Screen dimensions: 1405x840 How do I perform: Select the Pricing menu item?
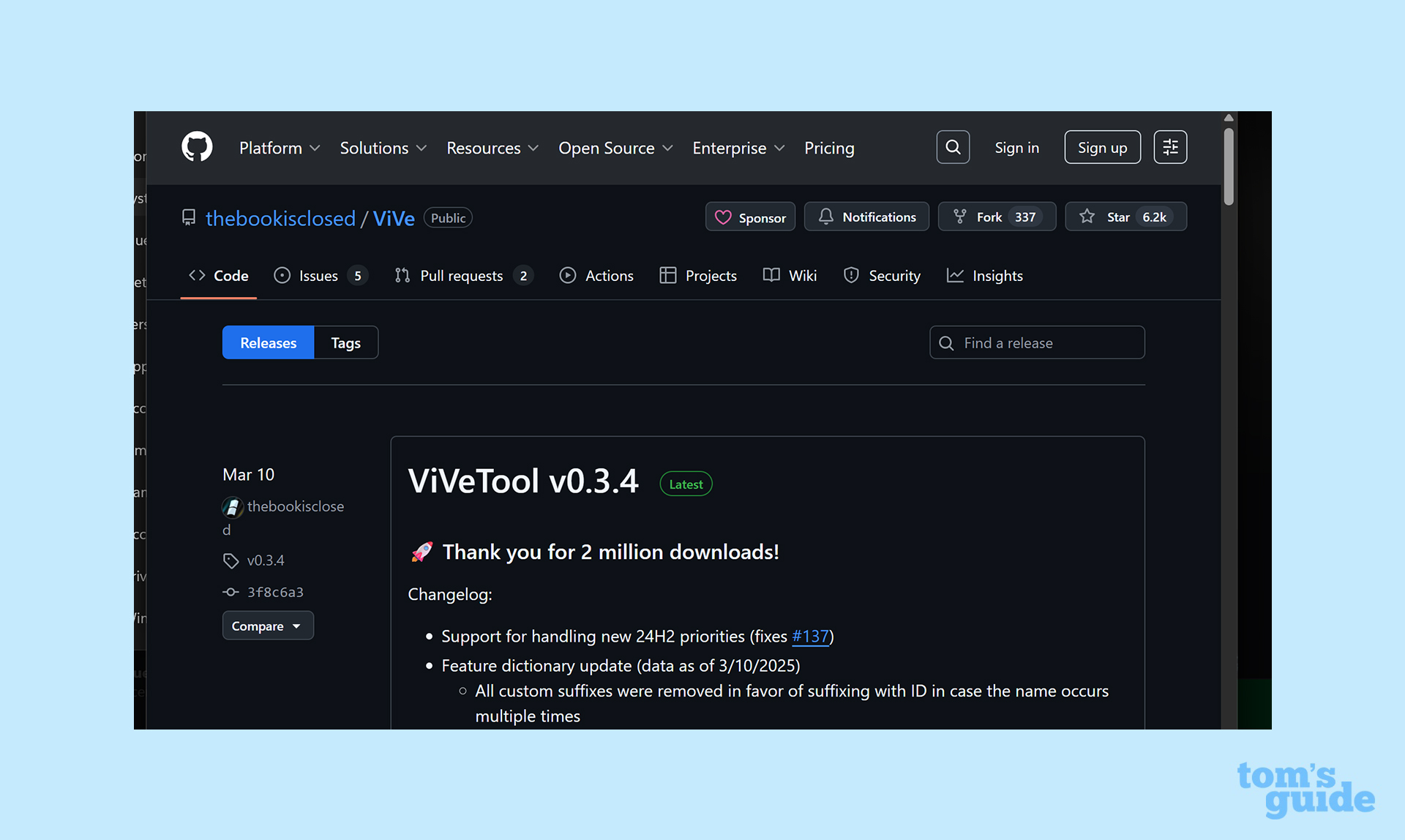(x=829, y=148)
